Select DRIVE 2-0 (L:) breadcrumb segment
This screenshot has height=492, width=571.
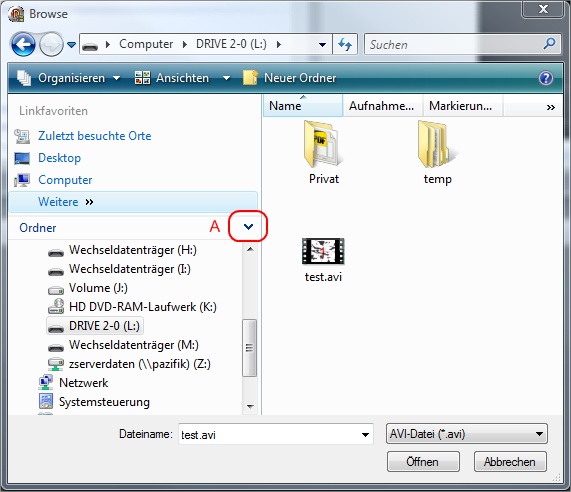tap(231, 44)
